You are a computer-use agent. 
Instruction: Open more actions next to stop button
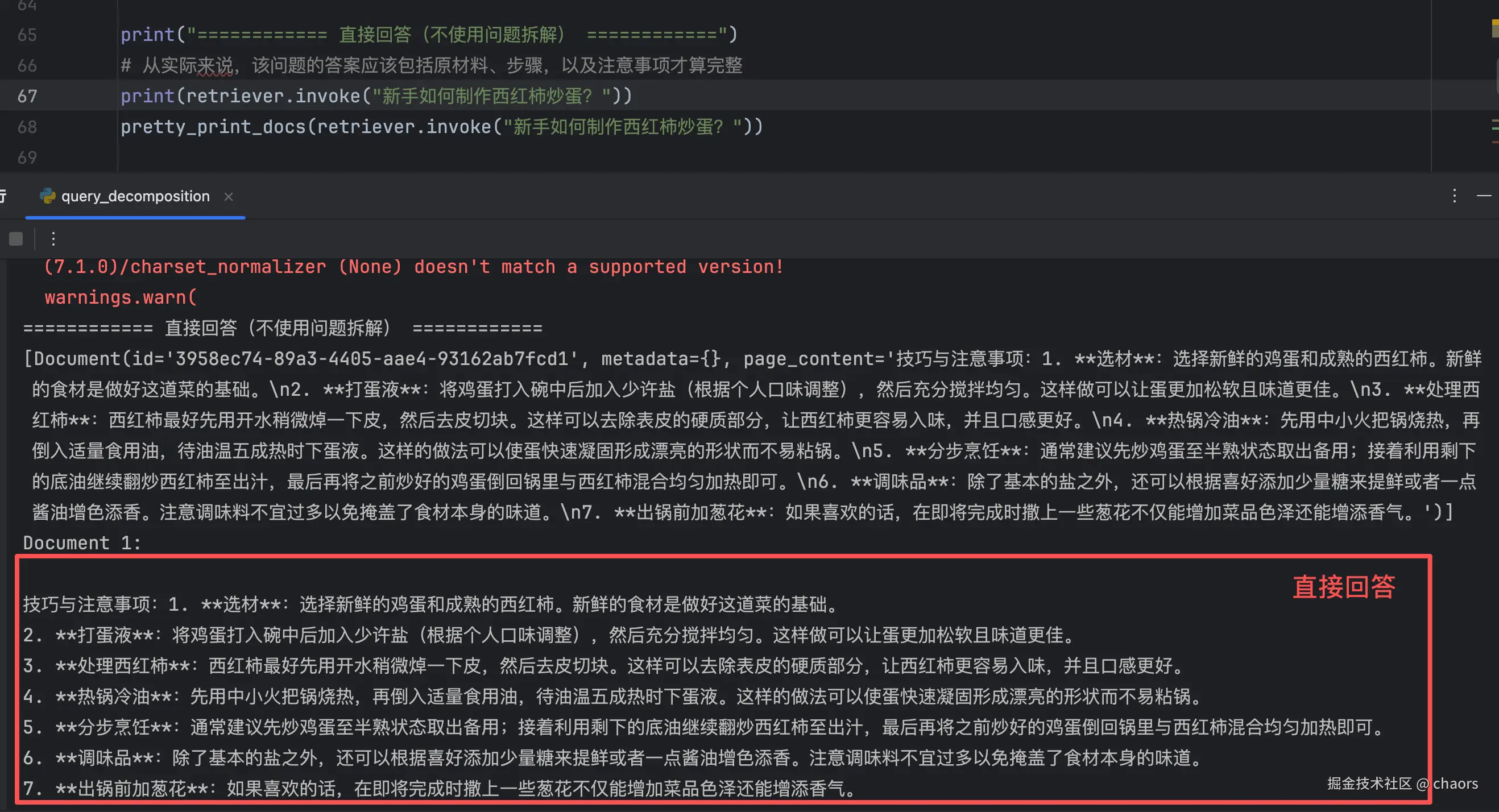point(53,239)
